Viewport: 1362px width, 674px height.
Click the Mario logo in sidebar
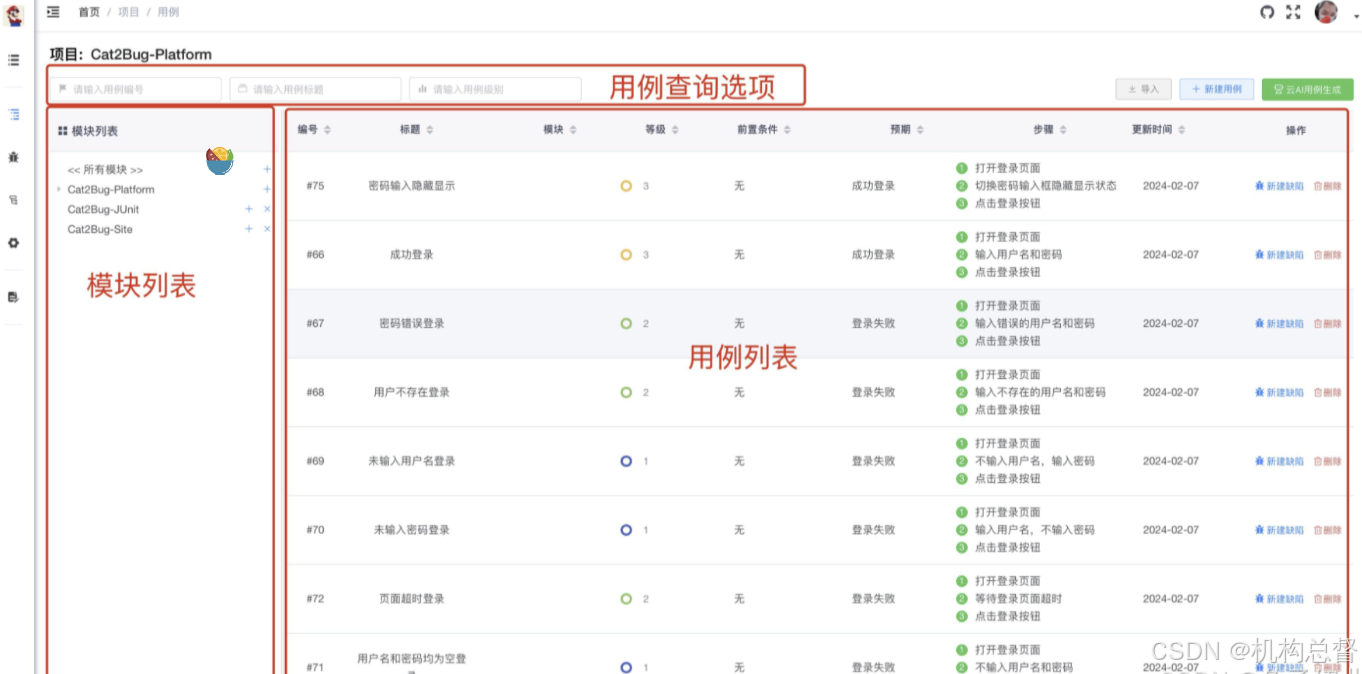coord(14,15)
